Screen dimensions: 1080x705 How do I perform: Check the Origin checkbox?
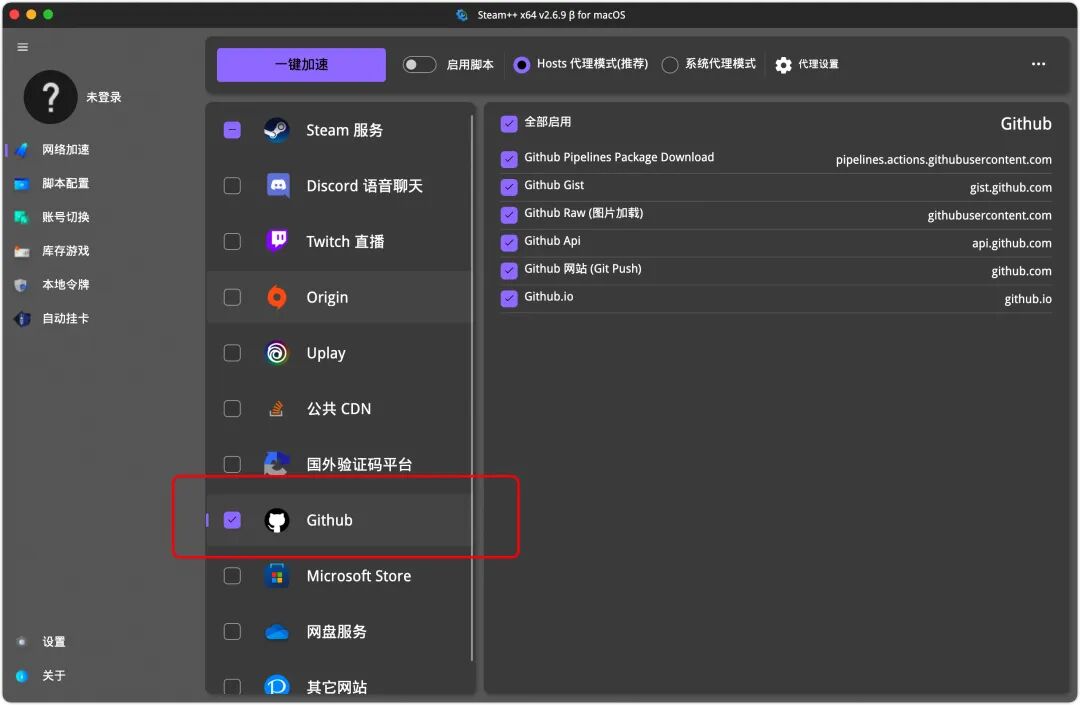pos(232,297)
